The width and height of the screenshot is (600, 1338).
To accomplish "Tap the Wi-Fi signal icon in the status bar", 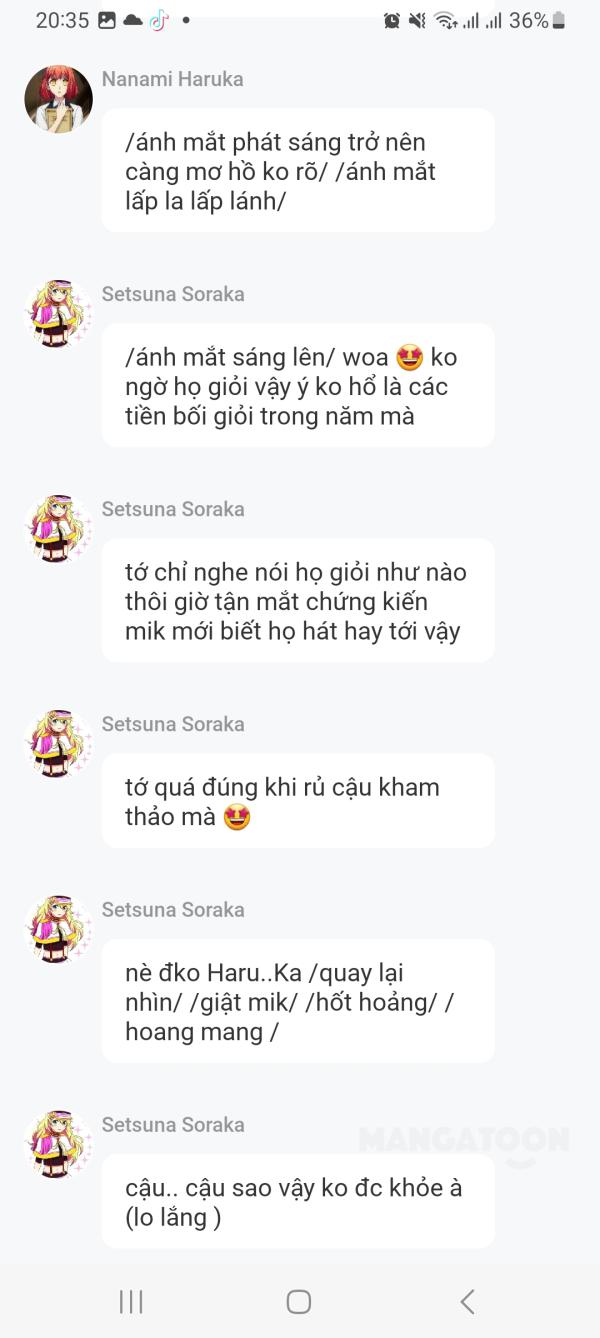I will tap(445, 20).
